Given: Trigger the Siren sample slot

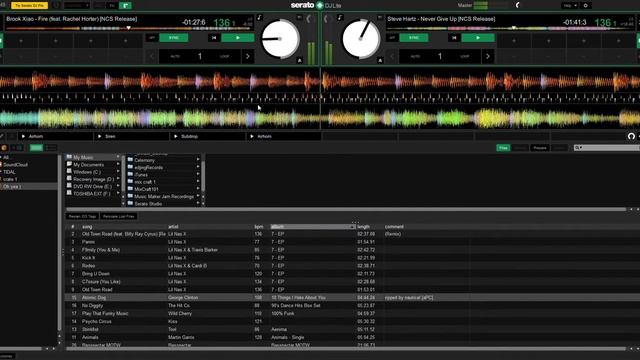Looking at the screenshot, I should tap(131, 136).
